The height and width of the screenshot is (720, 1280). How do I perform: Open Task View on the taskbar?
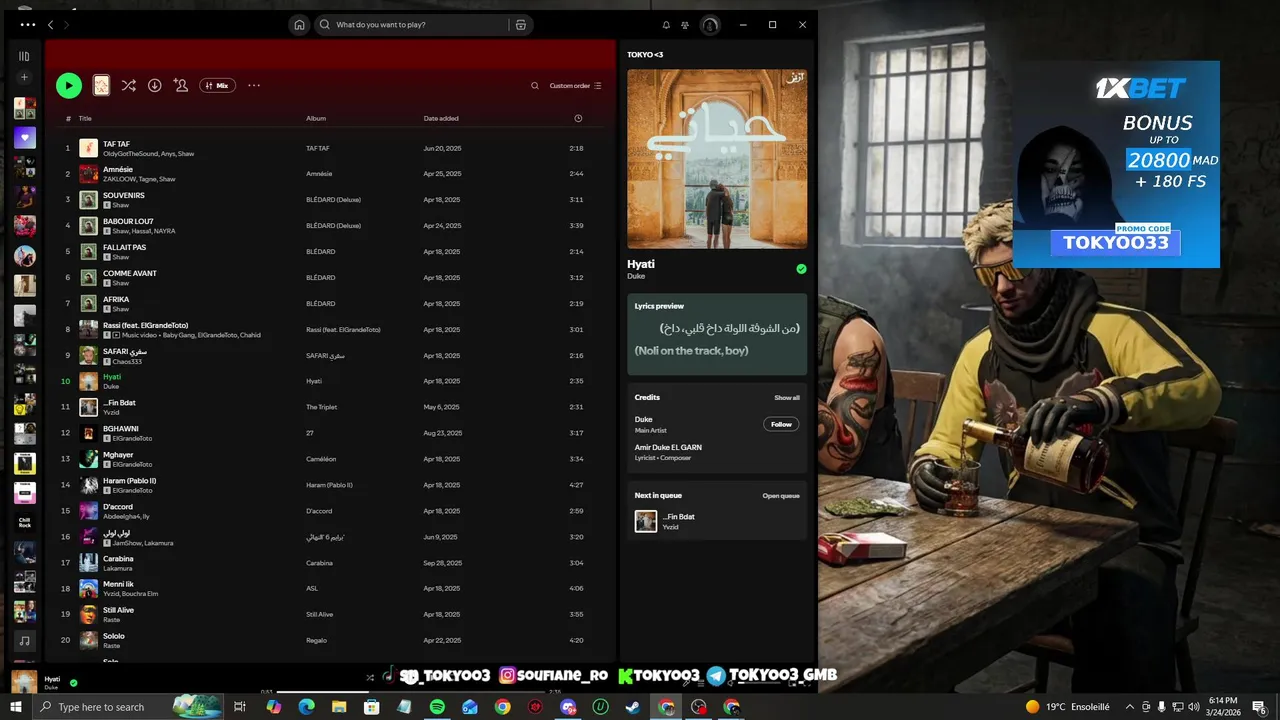(240, 707)
